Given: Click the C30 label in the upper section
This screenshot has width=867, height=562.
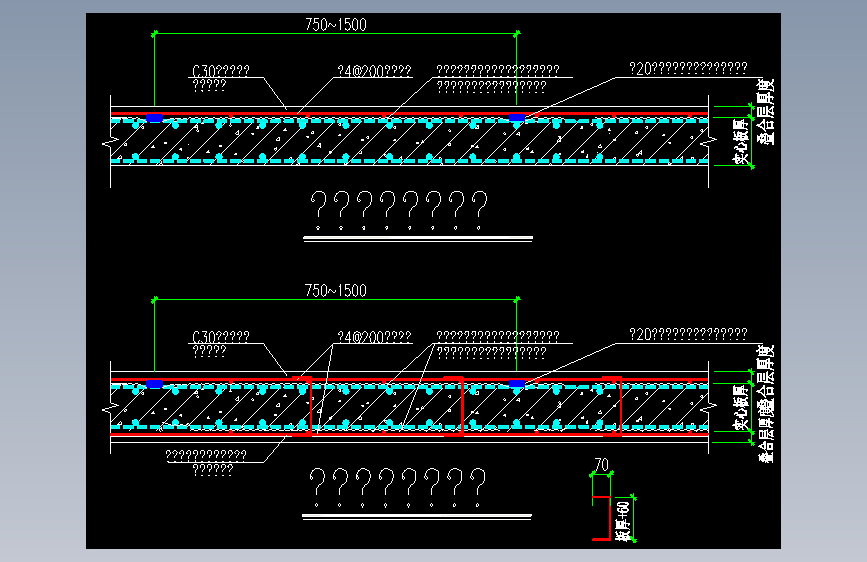Looking at the screenshot, I should coord(221,71).
